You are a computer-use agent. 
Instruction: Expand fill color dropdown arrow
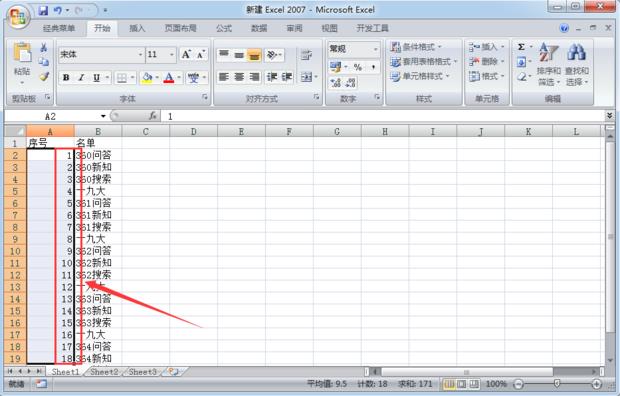pos(157,78)
